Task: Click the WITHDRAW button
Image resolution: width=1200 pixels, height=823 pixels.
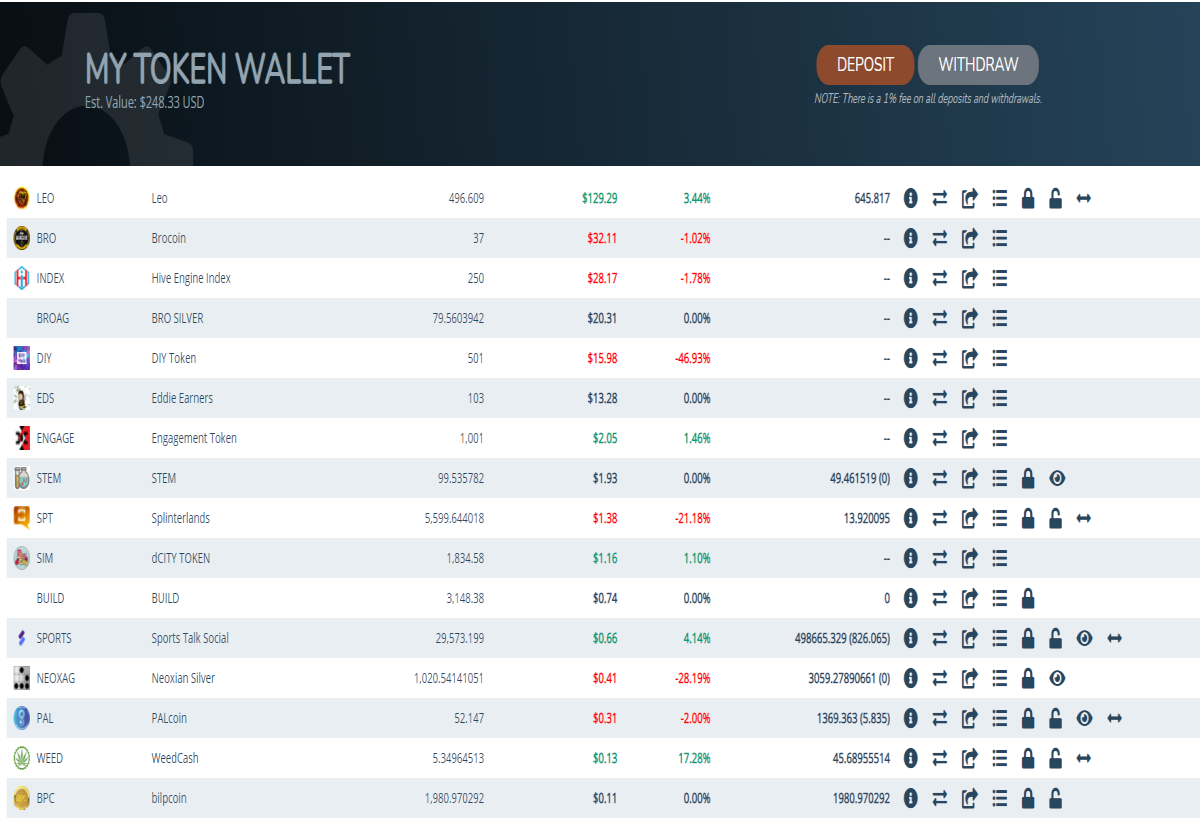Action: point(978,64)
